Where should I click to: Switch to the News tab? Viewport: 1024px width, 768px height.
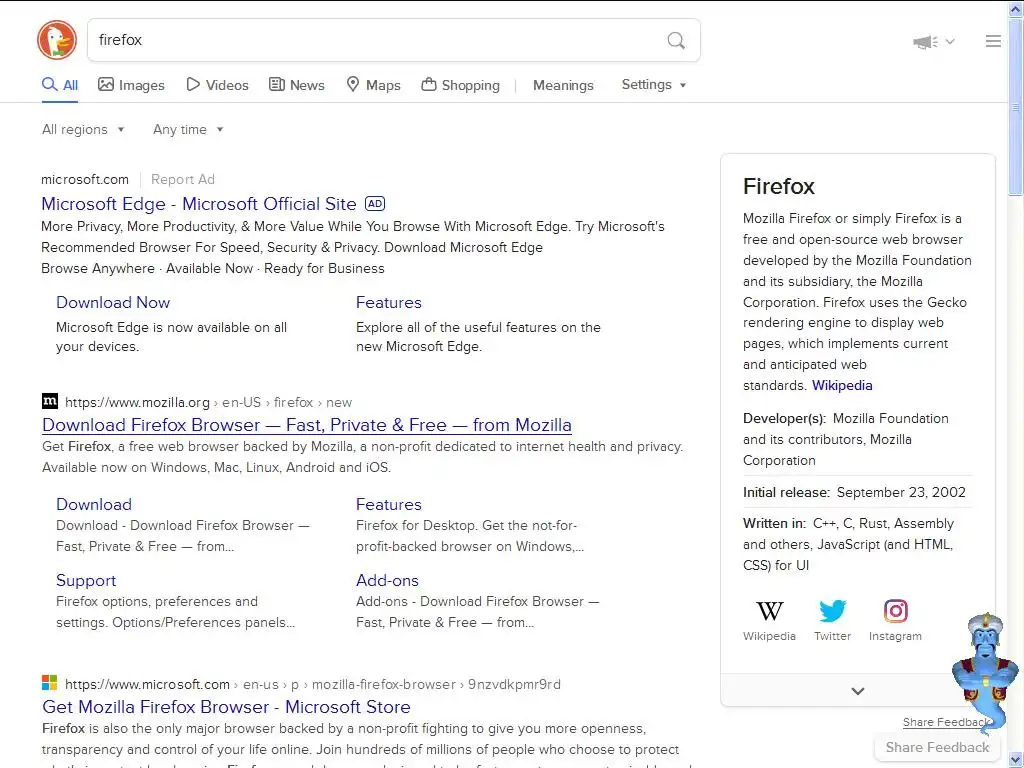pyautogui.click(x=297, y=85)
